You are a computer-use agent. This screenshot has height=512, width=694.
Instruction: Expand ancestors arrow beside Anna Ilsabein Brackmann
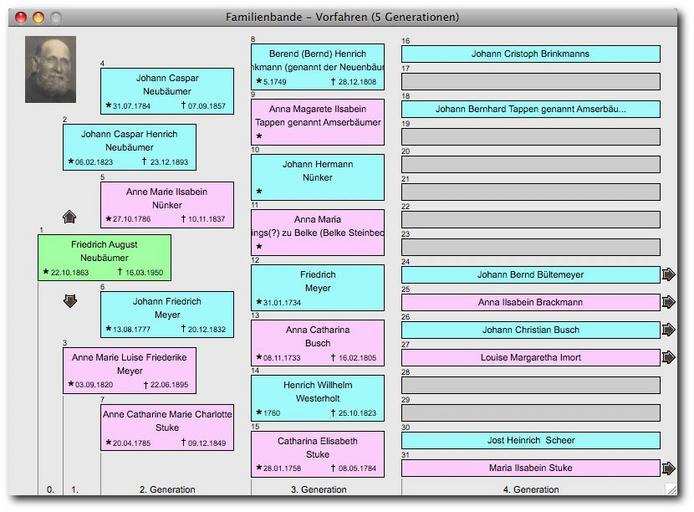pos(668,302)
